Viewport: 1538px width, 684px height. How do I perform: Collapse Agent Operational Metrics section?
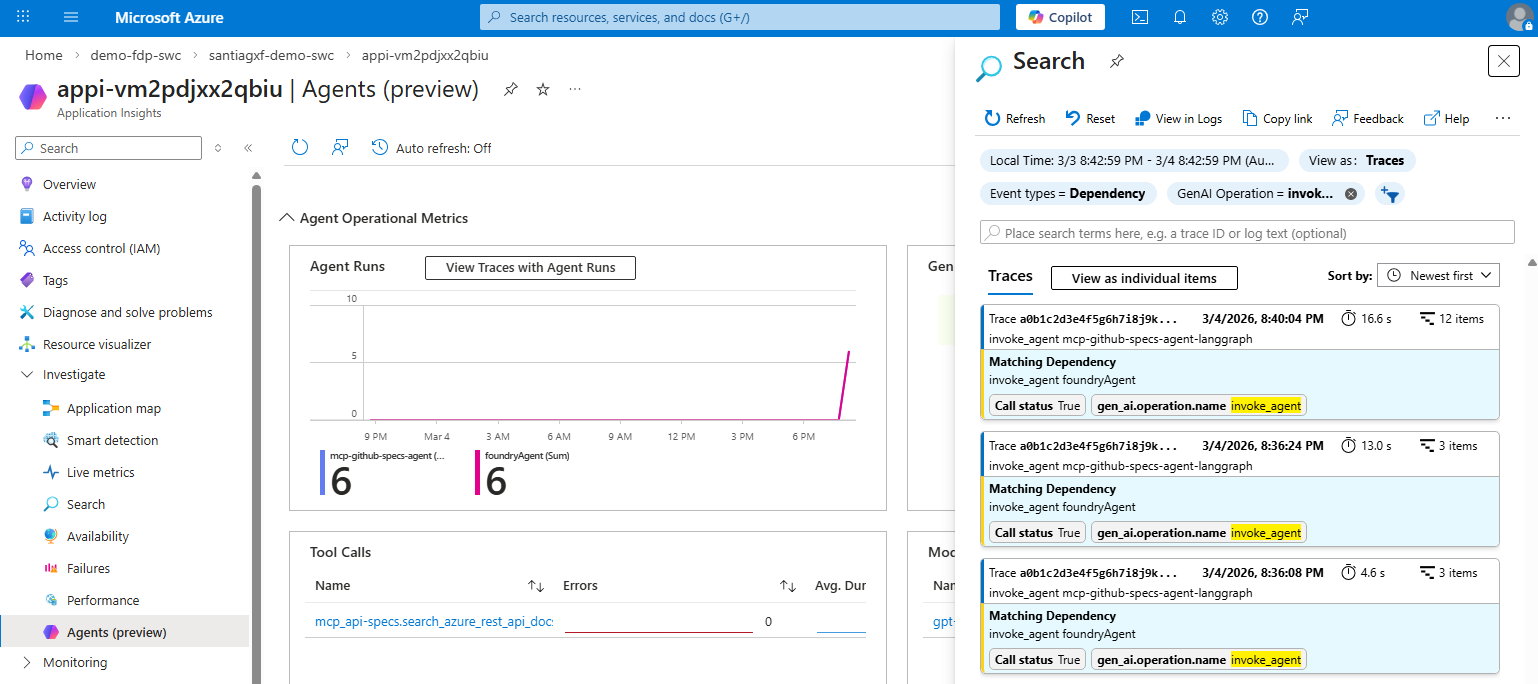(x=374, y=218)
